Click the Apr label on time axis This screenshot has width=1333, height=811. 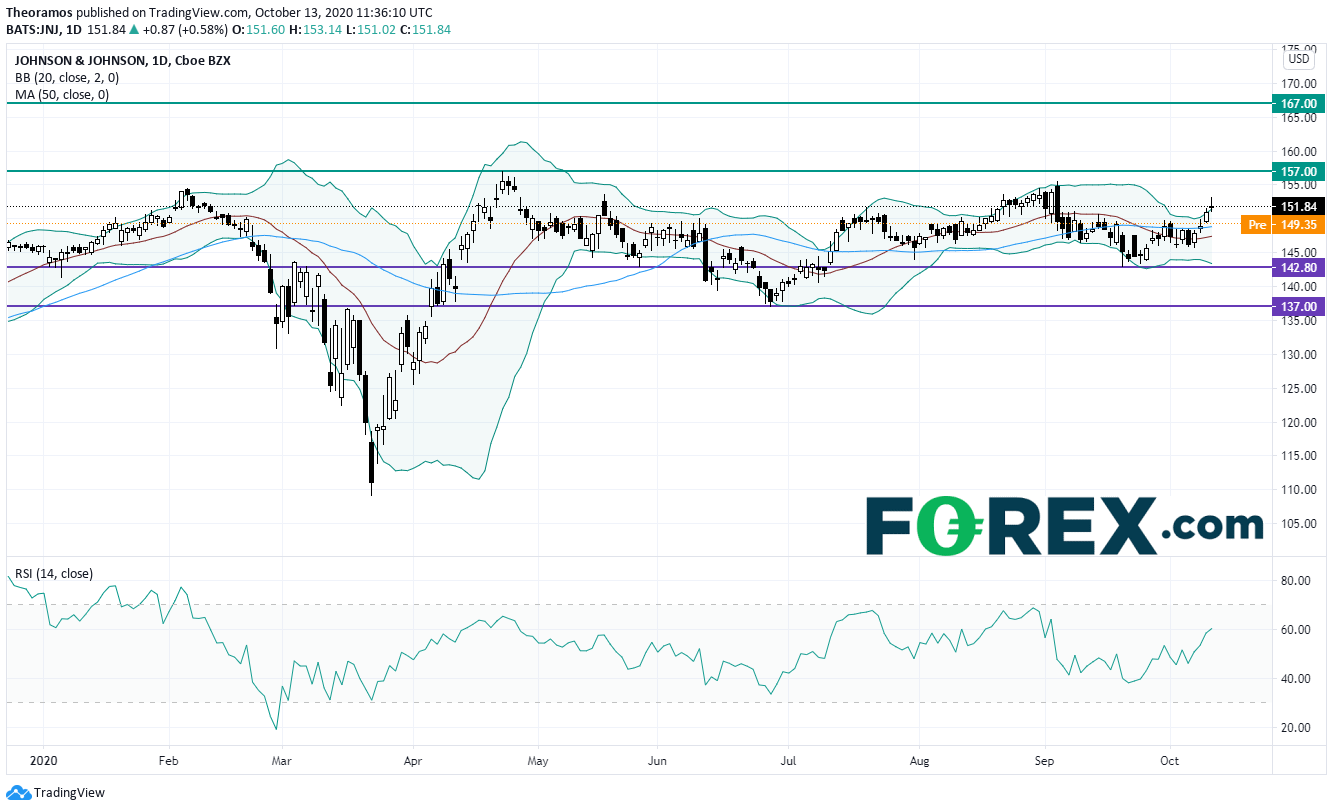pos(411,761)
